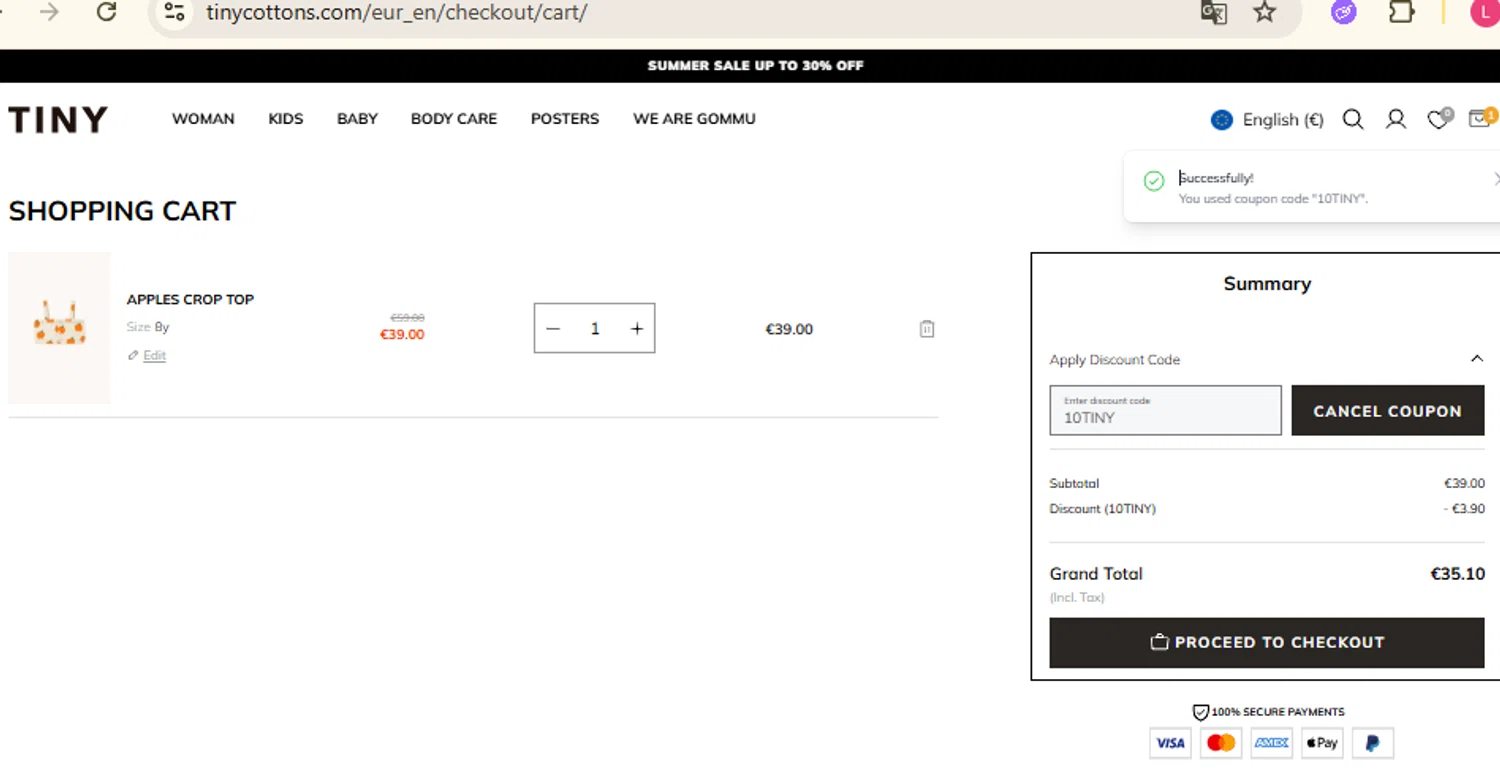
Task: Reload the page with the browser refresh icon
Action: pos(106,12)
